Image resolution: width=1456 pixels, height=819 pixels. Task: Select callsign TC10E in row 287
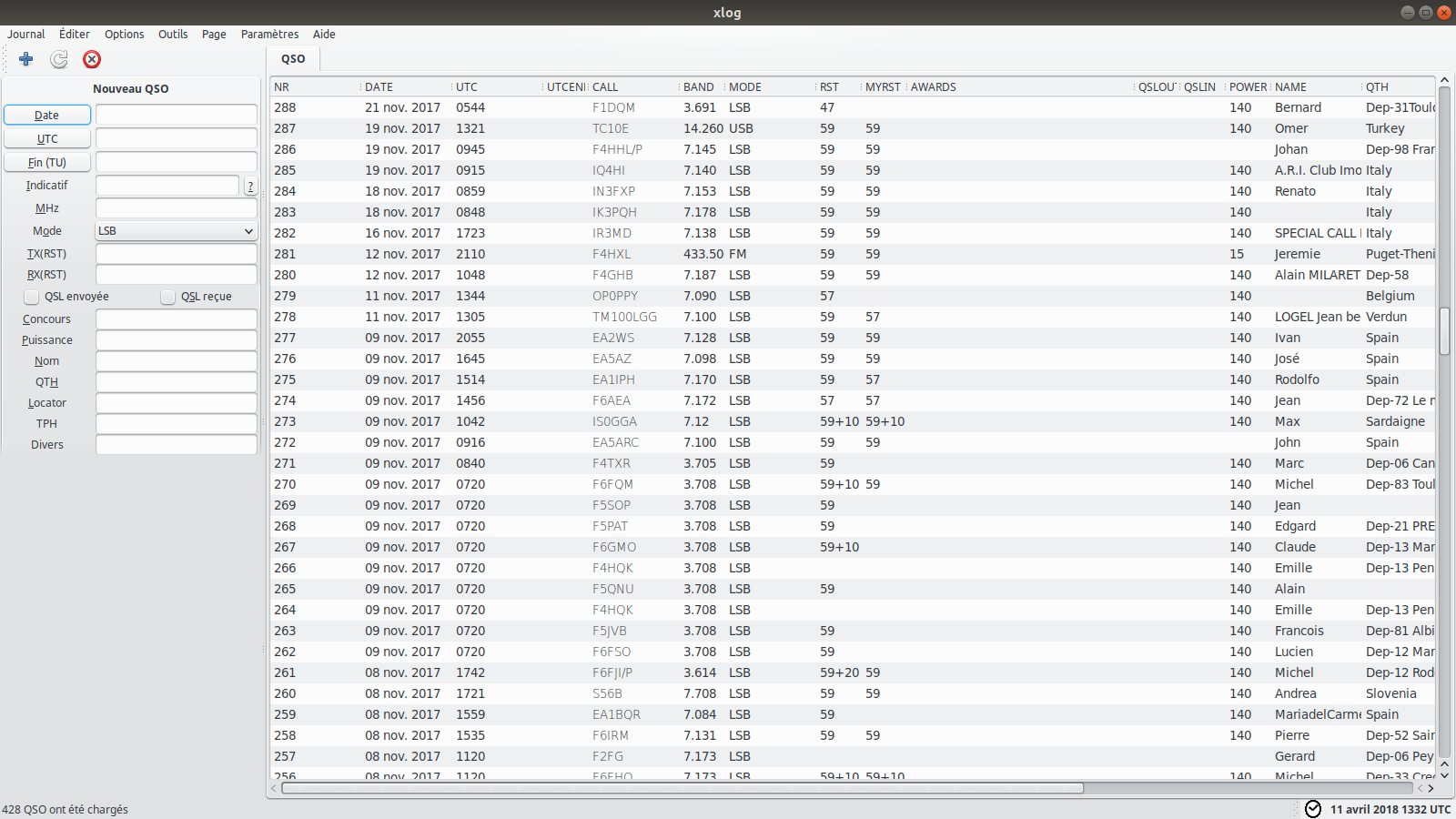coord(611,128)
